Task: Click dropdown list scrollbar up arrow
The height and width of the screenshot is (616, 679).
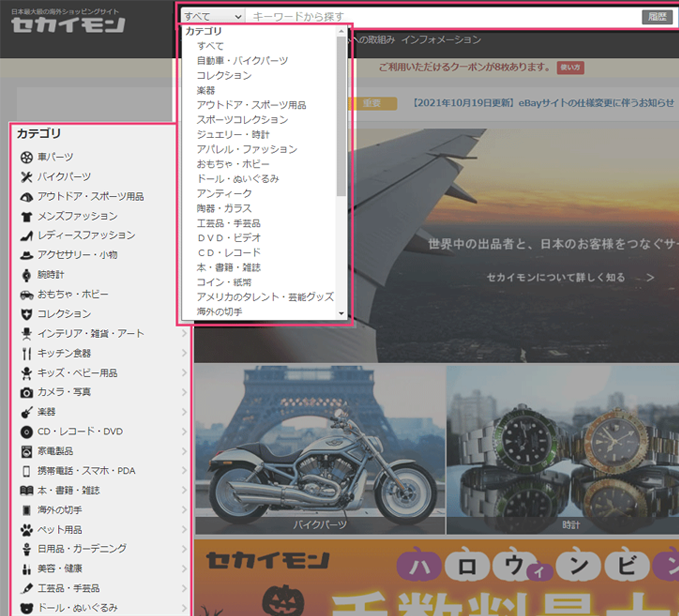Action: click(x=341, y=31)
